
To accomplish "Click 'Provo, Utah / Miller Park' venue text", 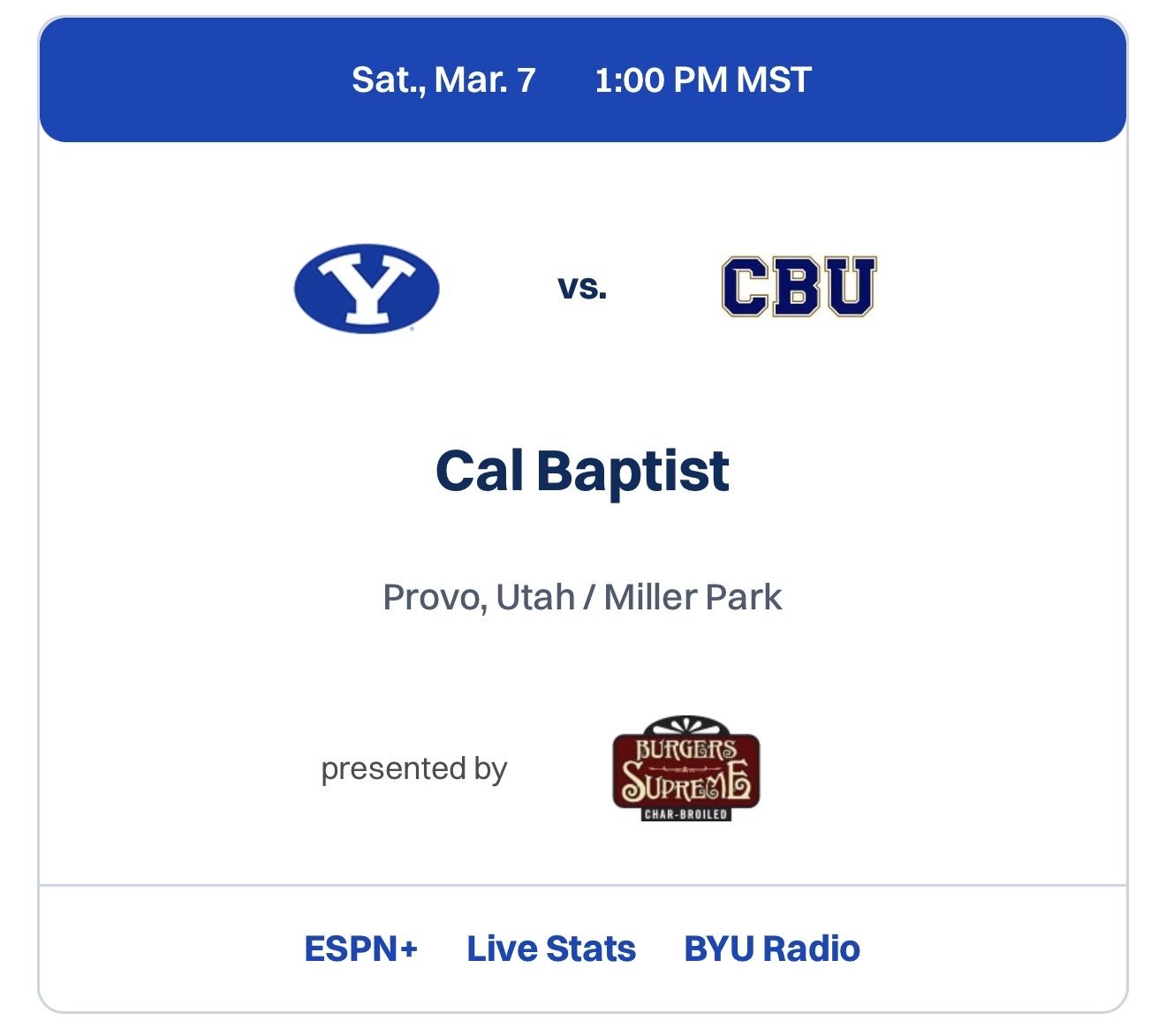I will [x=583, y=596].
